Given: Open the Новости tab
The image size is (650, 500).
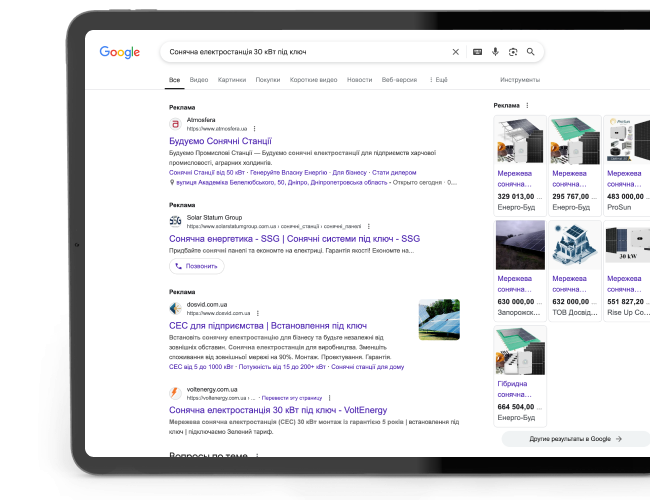Looking at the screenshot, I should (x=359, y=80).
